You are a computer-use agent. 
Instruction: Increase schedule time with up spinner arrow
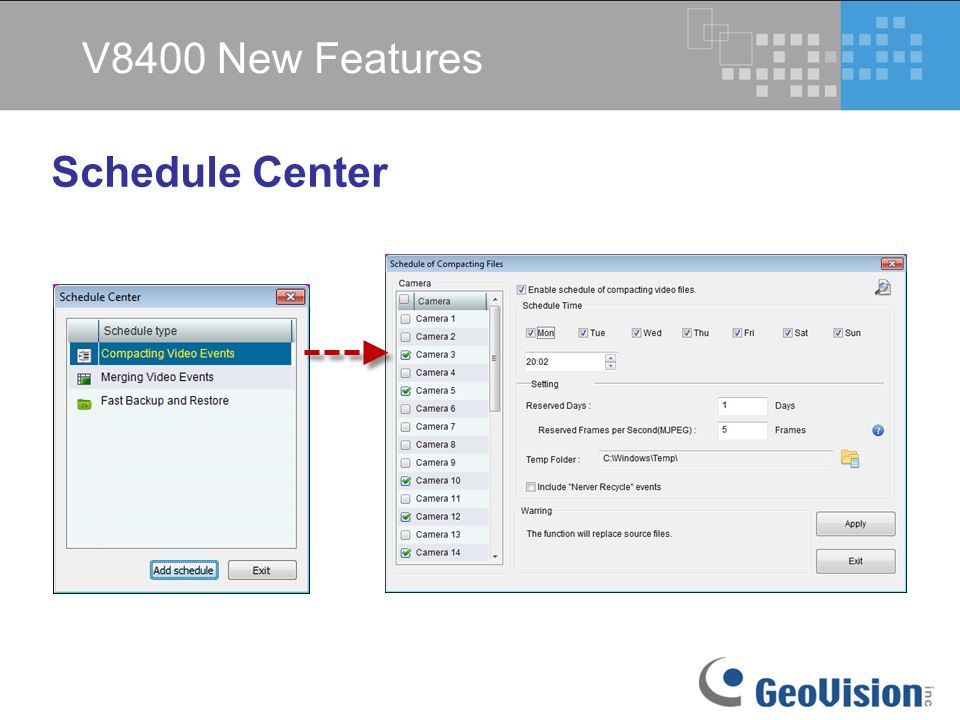click(x=610, y=358)
